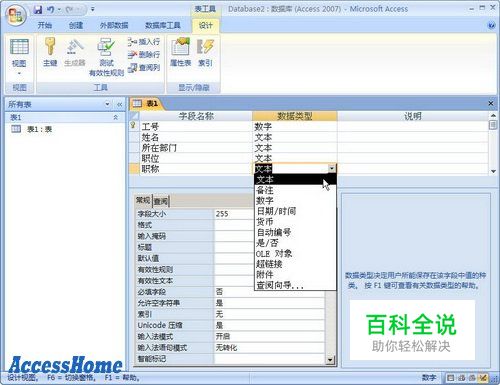Choose 超链接 in data type list
This screenshot has width=500, height=385.
point(295,264)
